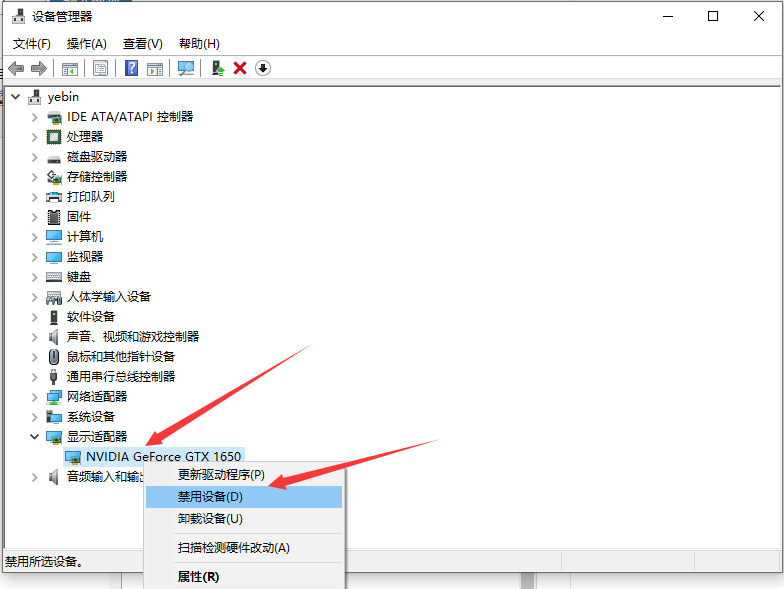784x589 pixels.
Task: Expand the 软件设备 node
Action: [x=34, y=317]
